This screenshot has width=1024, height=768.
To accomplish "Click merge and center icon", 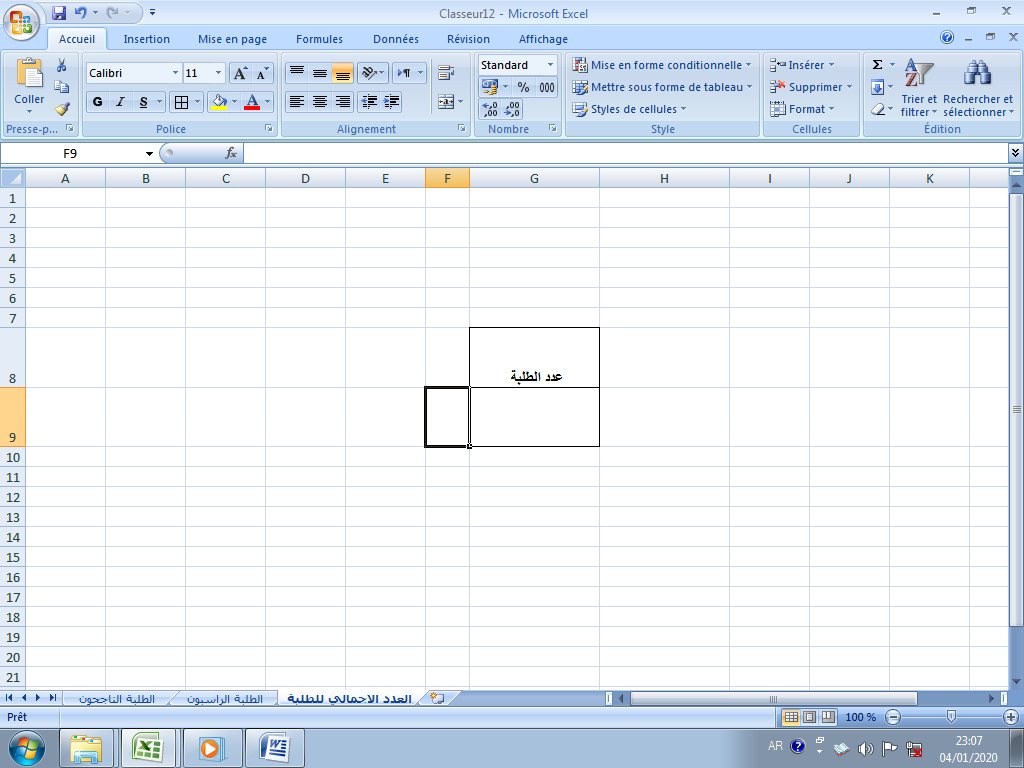I will coord(445,102).
